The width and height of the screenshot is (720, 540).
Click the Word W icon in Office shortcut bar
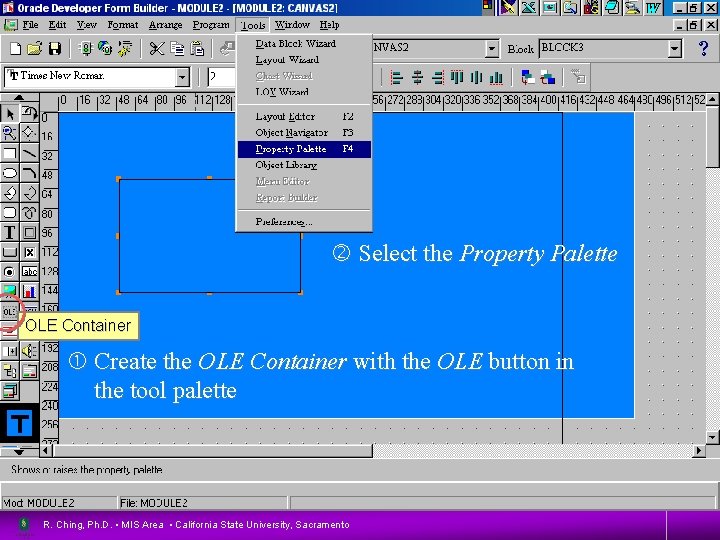653,7
